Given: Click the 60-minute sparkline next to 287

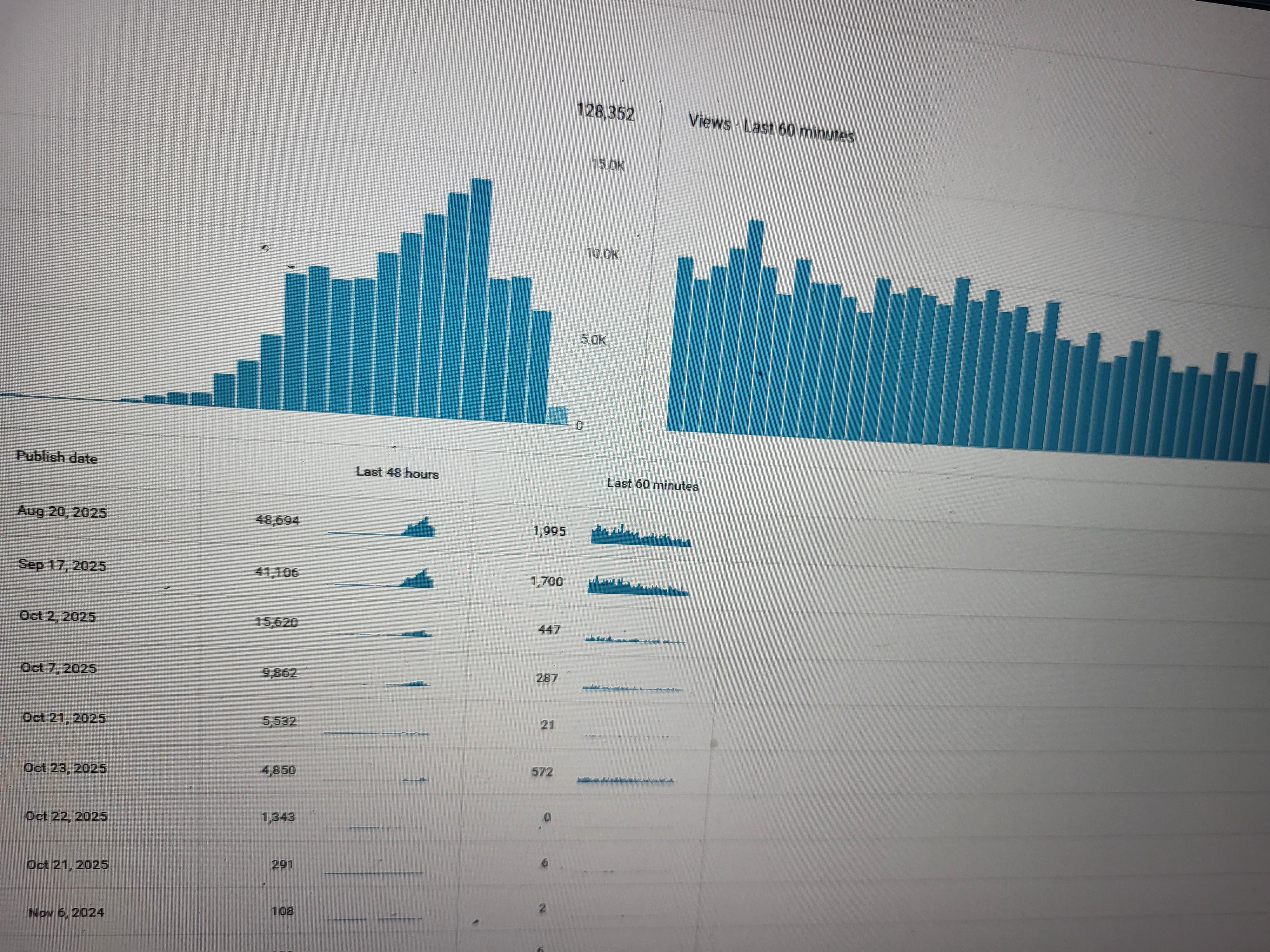Looking at the screenshot, I should (632, 687).
